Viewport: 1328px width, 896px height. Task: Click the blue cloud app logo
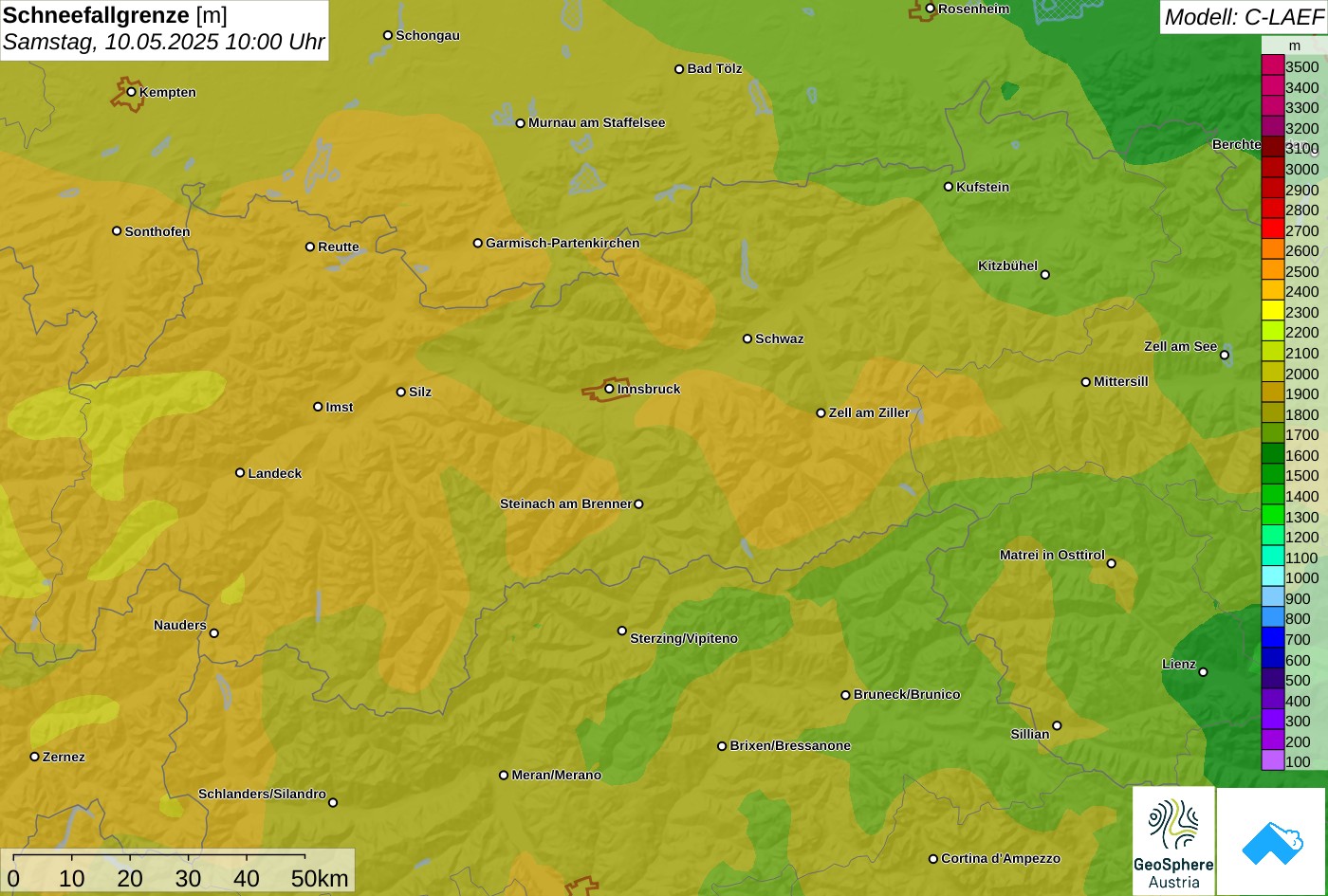(1272, 841)
